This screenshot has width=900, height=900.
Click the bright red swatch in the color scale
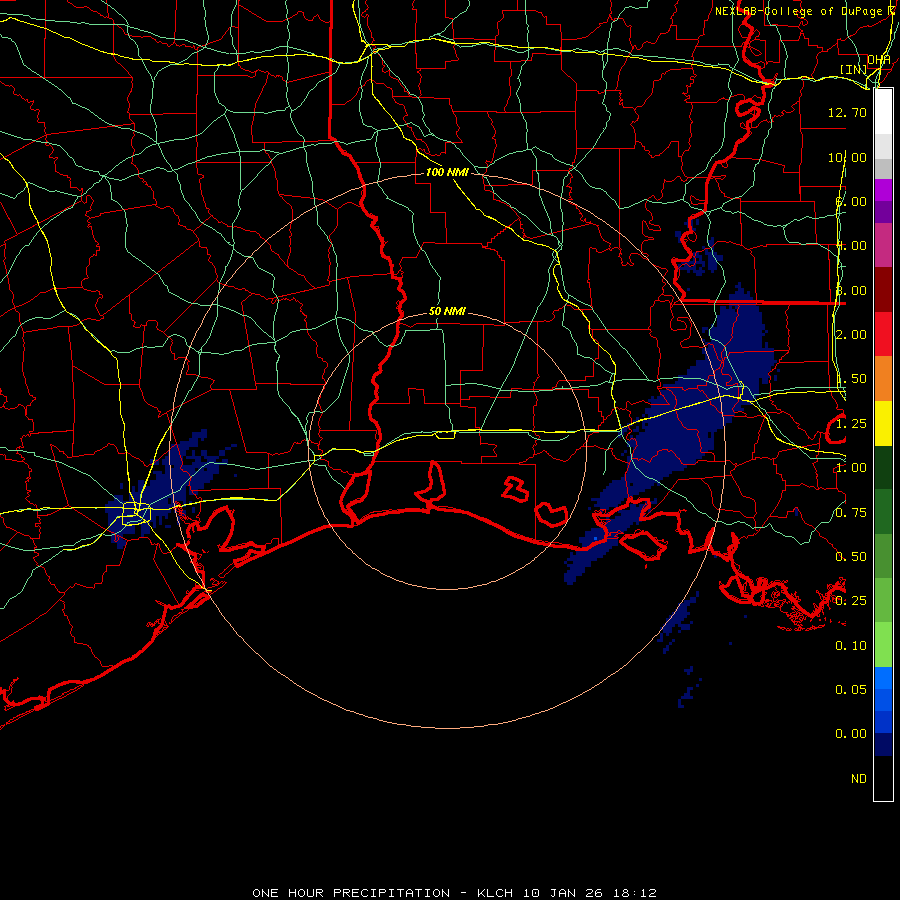(x=883, y=335)
